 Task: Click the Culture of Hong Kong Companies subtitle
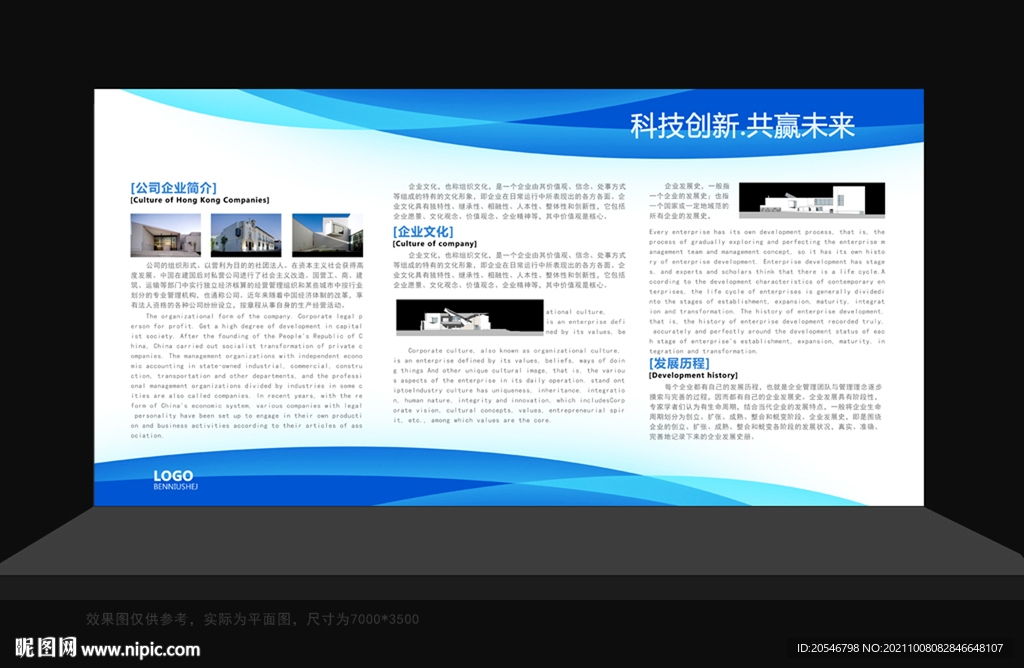(200, 200)
